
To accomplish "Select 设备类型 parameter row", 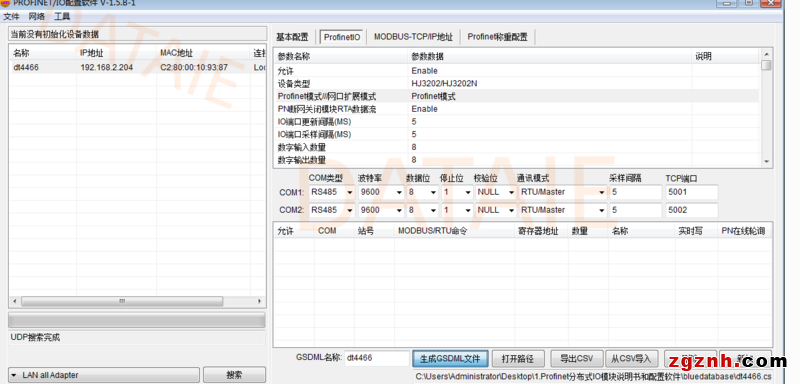I will (x=516, y=84).
